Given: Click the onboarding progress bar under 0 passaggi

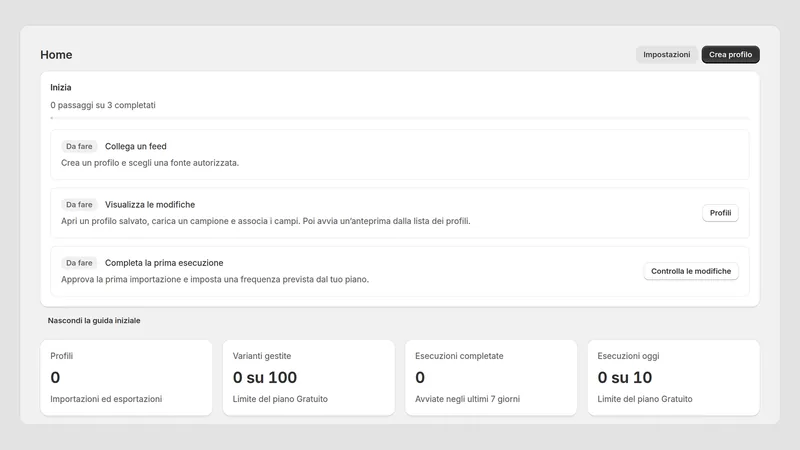Looking at the screenshot, I should [399, 118].
